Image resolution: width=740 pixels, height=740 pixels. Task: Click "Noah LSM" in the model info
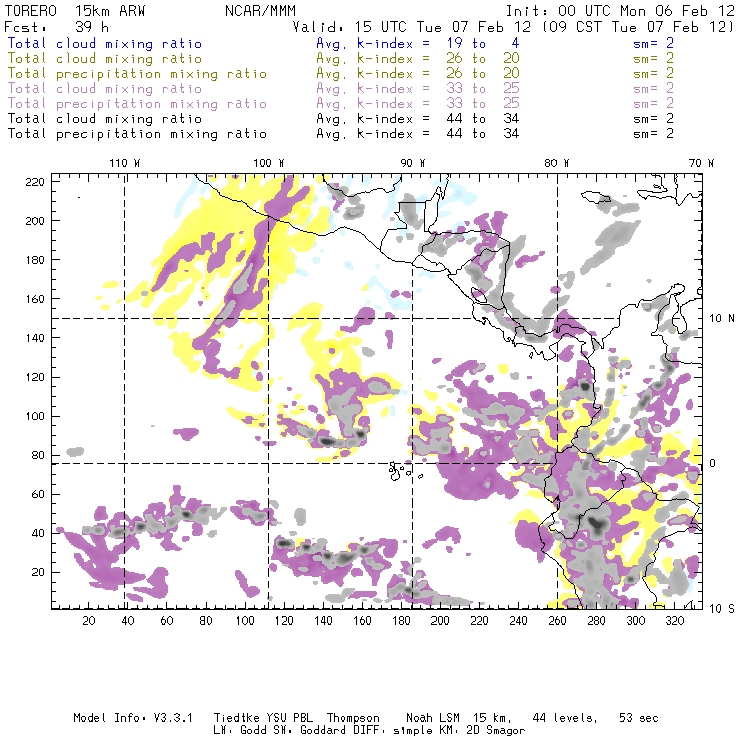coord(432,718)
